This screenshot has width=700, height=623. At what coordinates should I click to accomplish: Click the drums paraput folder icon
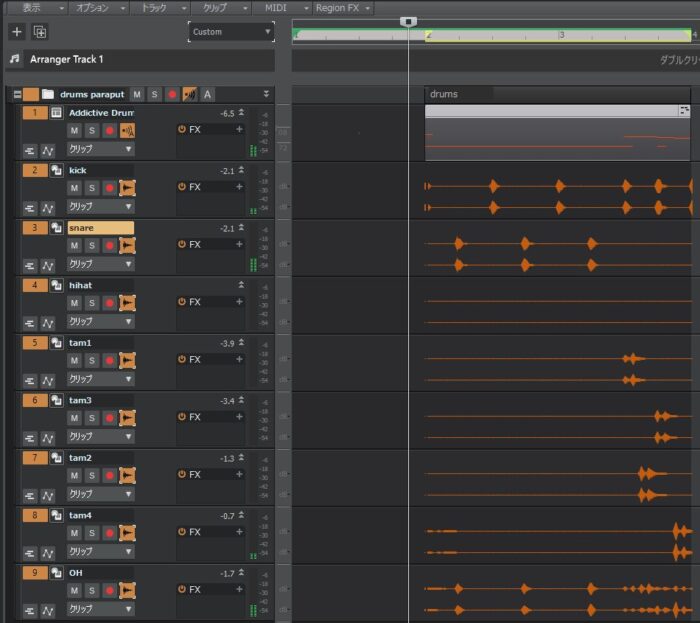point(48,94)
